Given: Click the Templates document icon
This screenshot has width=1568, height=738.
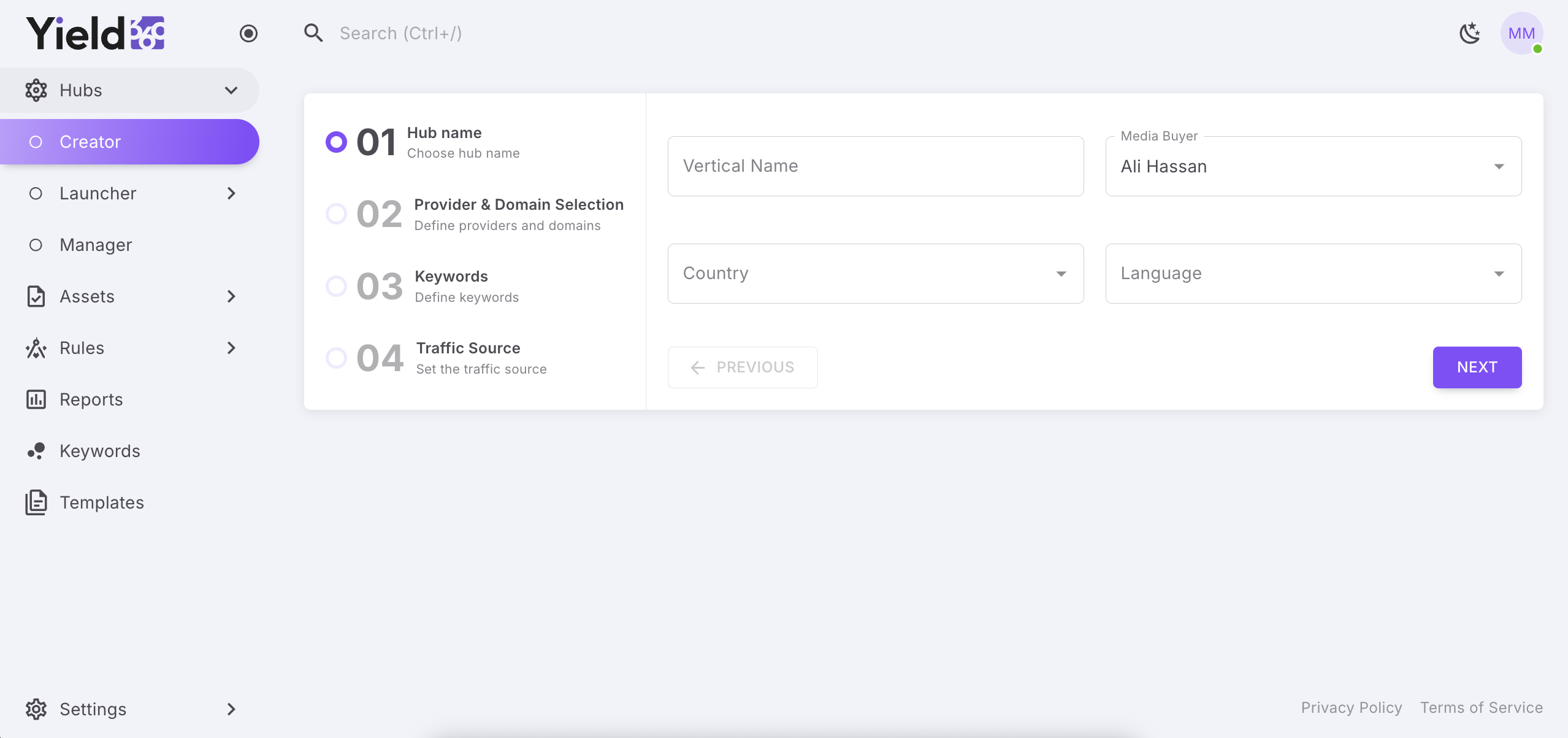Looking at the screenshot, I should [36, 502].
